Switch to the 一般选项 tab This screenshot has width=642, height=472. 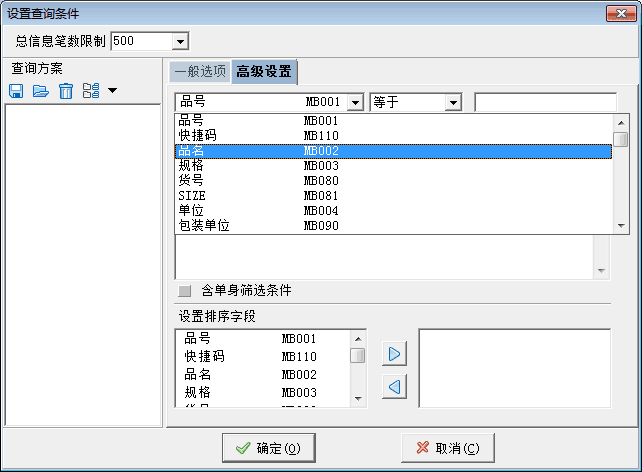coord(200,72)
